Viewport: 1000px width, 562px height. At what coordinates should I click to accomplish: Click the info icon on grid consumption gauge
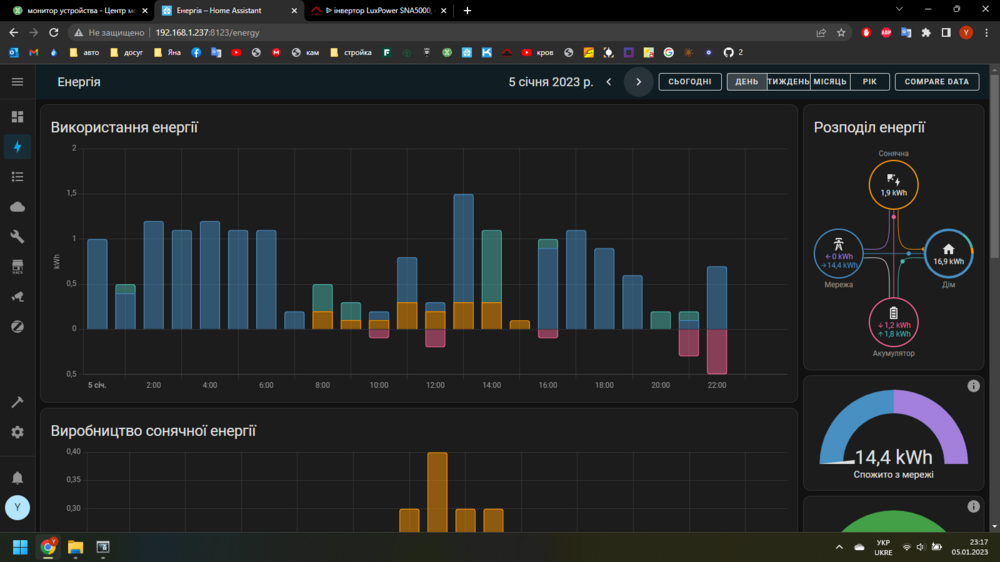tap(973, 386)
